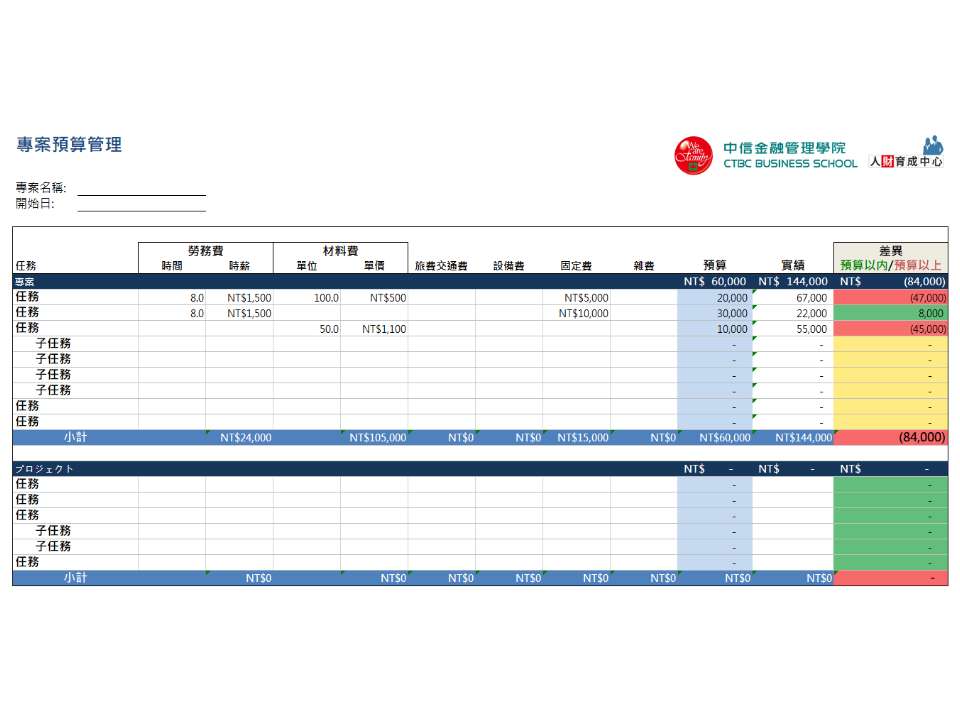
Task: Click the 專案名稱 input line
Action: pyautogui.click(x=141, y=188)
